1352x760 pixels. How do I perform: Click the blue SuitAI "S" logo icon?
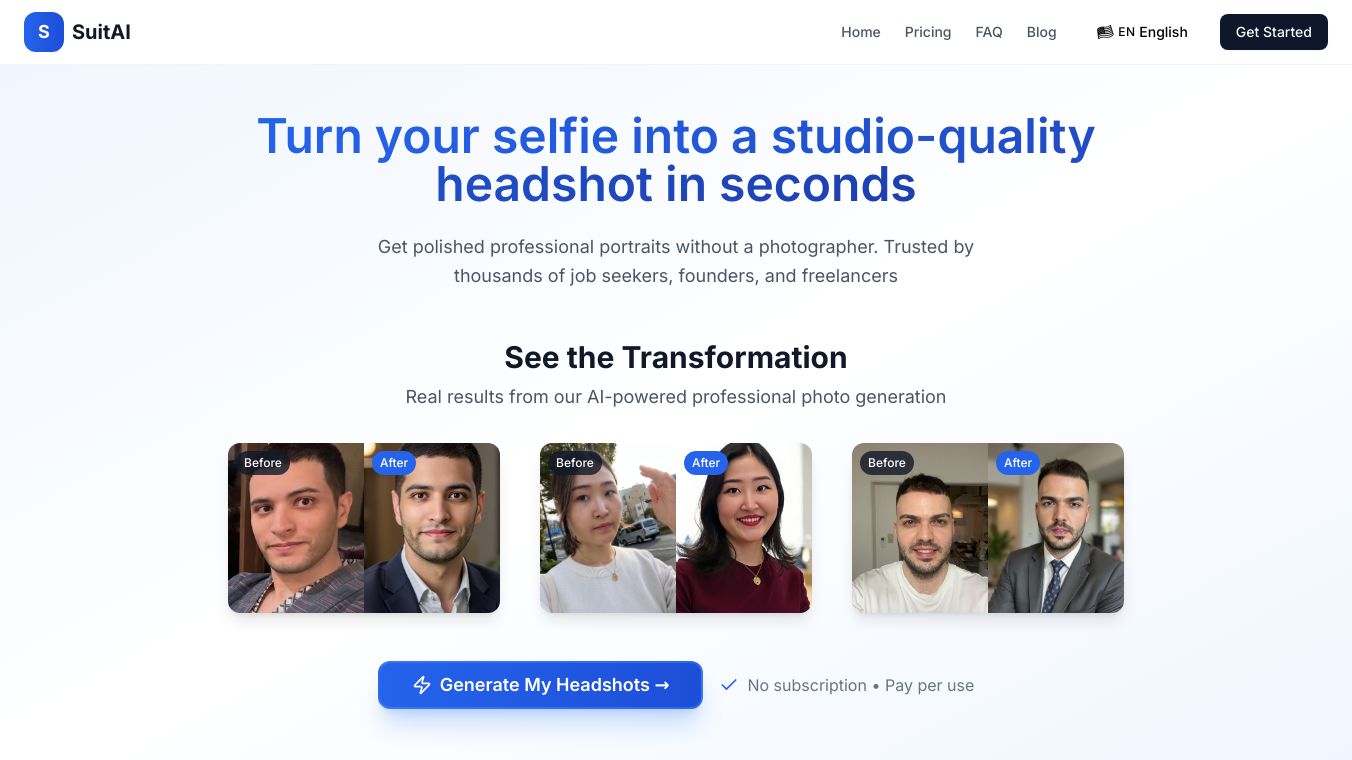pos(44,32)
